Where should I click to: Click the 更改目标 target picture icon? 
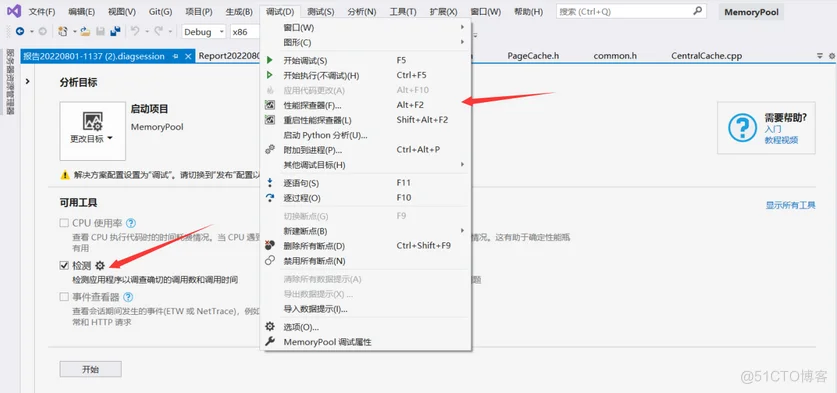click(x=92, y=122)
